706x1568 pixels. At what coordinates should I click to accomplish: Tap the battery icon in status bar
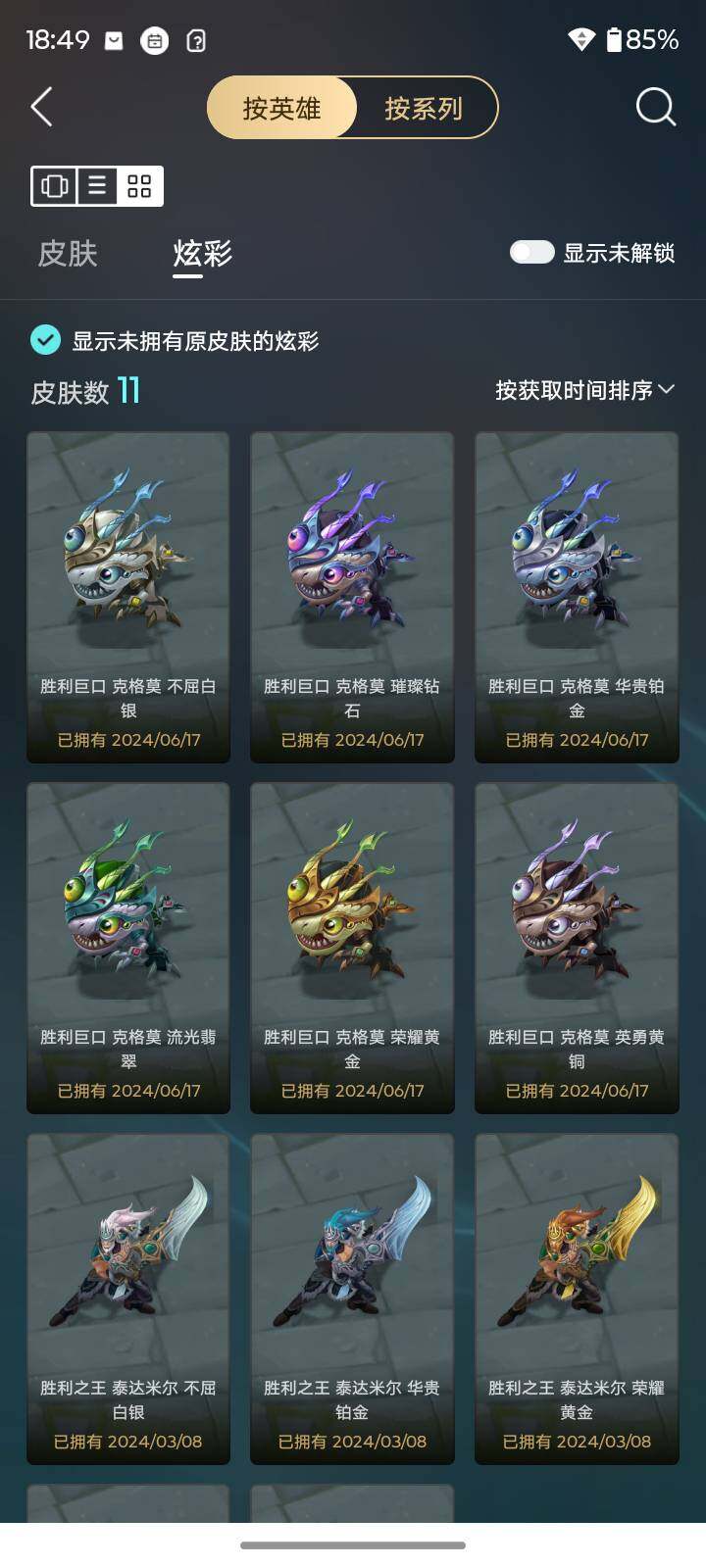614,39
